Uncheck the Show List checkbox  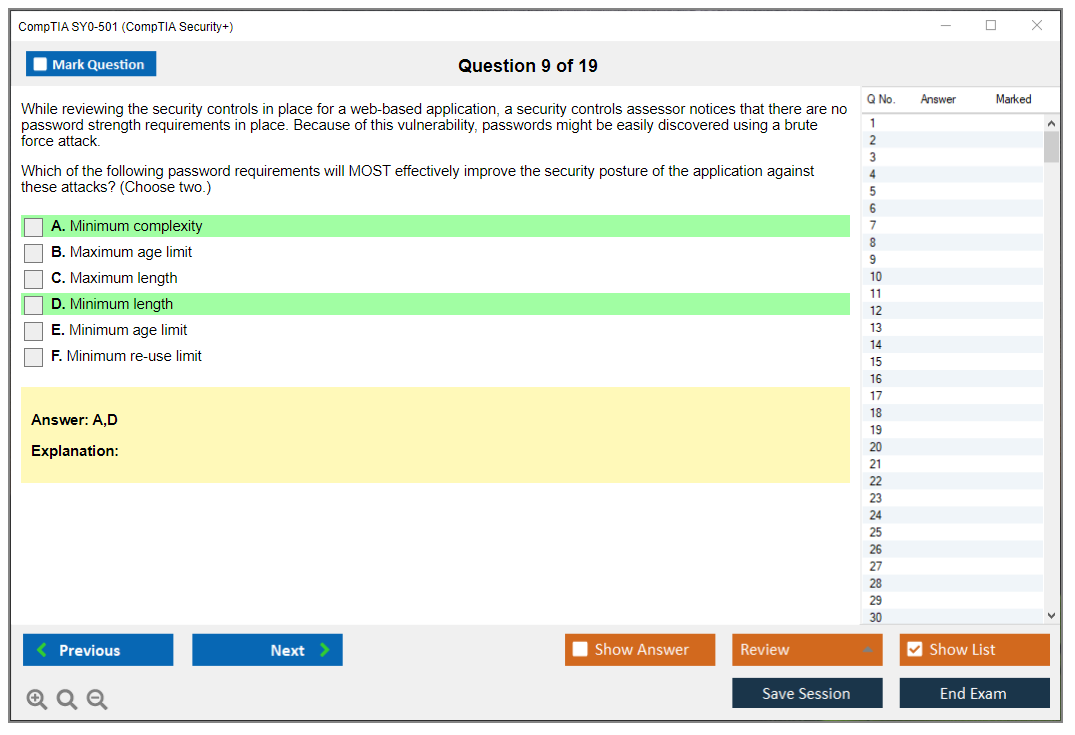(914, 650)
